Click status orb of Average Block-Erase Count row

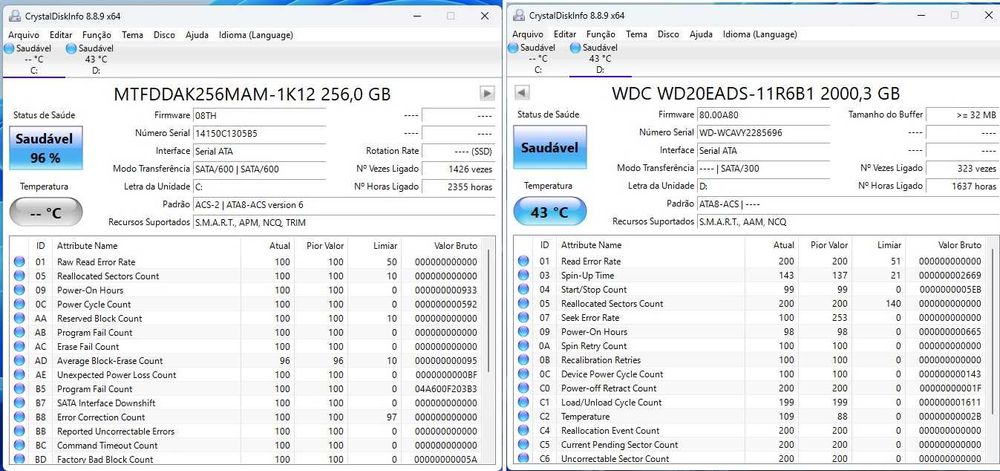pos(19,361)
